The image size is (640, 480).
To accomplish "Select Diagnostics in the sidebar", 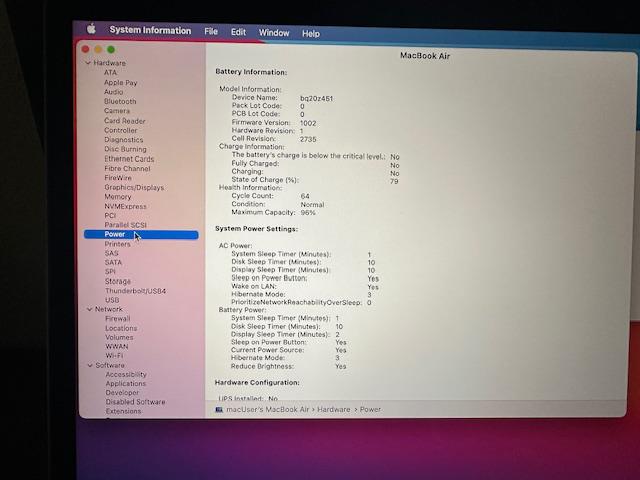I will (124, 140).
